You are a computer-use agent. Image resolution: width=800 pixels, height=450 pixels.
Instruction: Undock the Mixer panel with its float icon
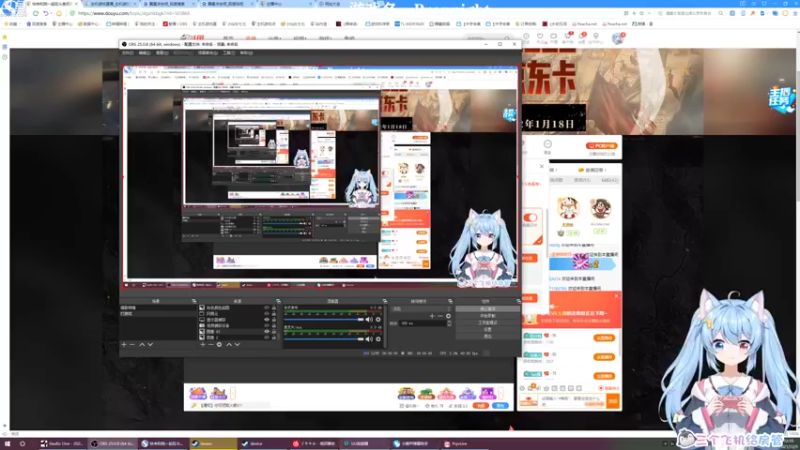point(385,302)
